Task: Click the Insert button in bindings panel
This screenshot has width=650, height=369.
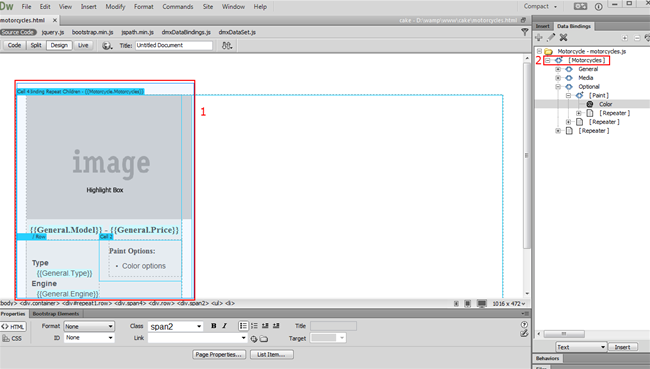Action: 622,347
